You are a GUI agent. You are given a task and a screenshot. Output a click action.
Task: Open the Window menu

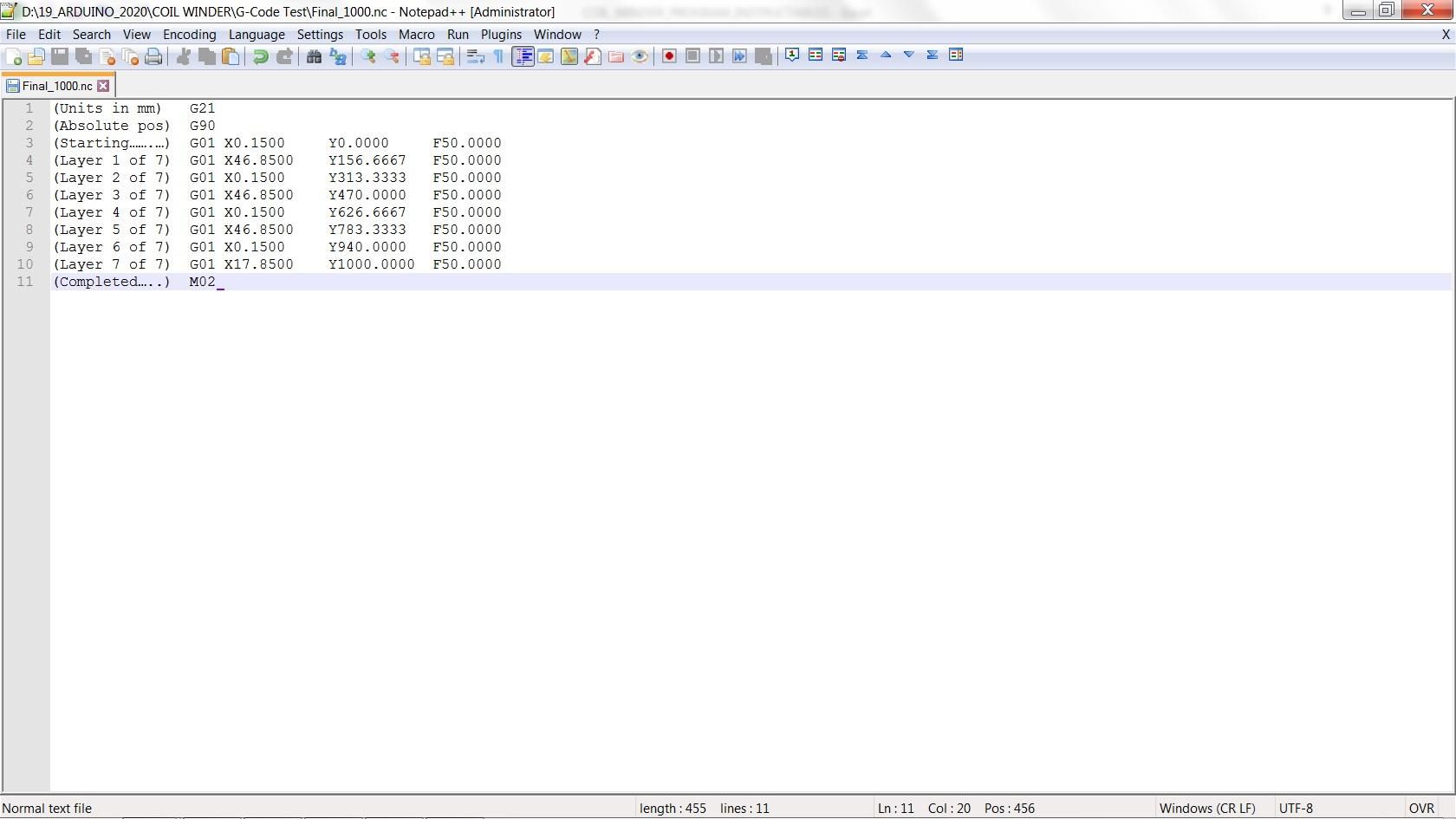tap(557, 35)
